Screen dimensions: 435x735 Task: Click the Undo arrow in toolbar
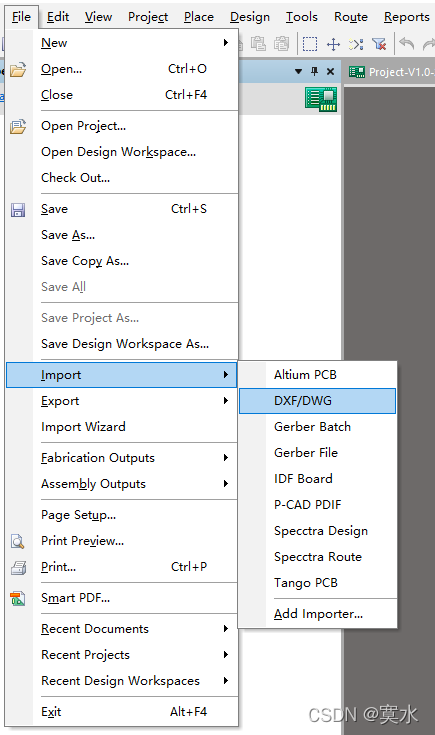point(407,44)
